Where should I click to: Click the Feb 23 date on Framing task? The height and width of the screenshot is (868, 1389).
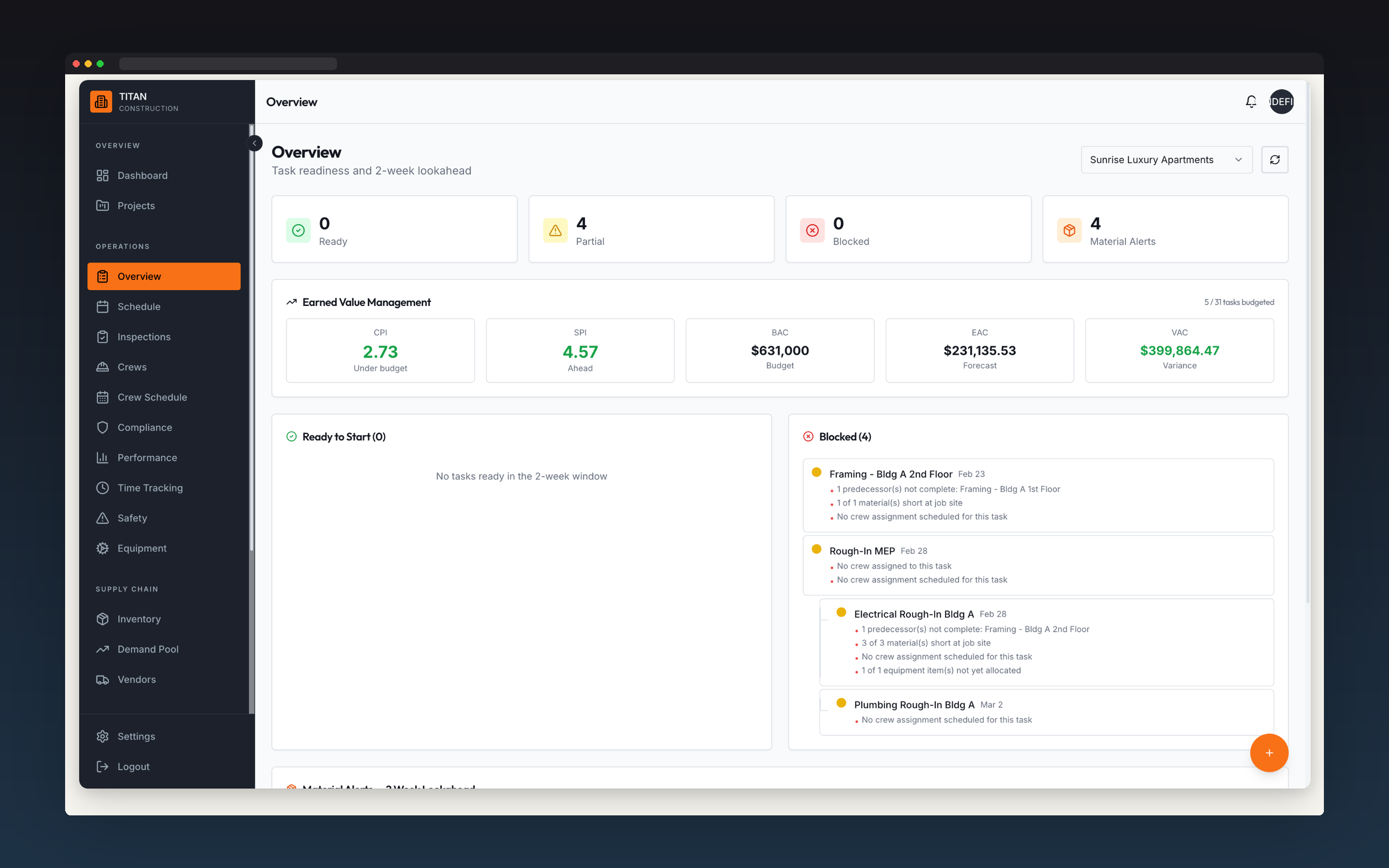(971, 474)
